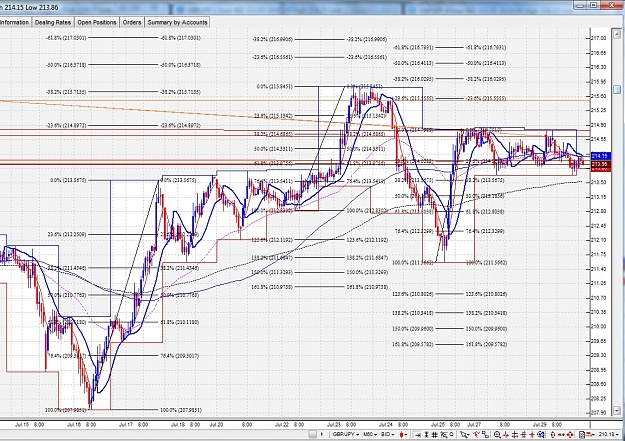Open the 210.18 value dropdown in toolbar
Screen dimensions: 625x441
(609, 434)
